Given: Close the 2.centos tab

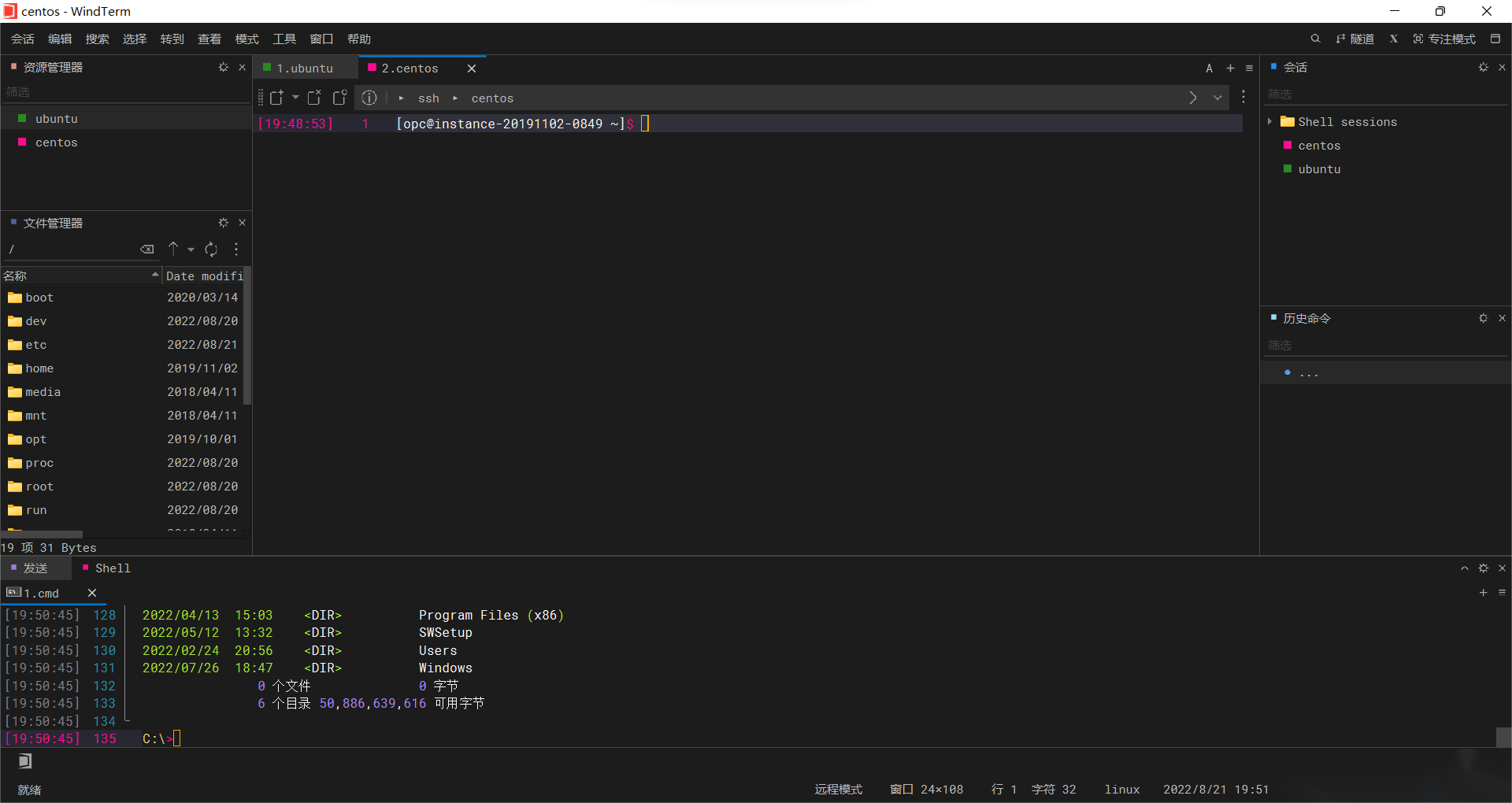Looking at the screenshot, I should (x=472, y=68).
